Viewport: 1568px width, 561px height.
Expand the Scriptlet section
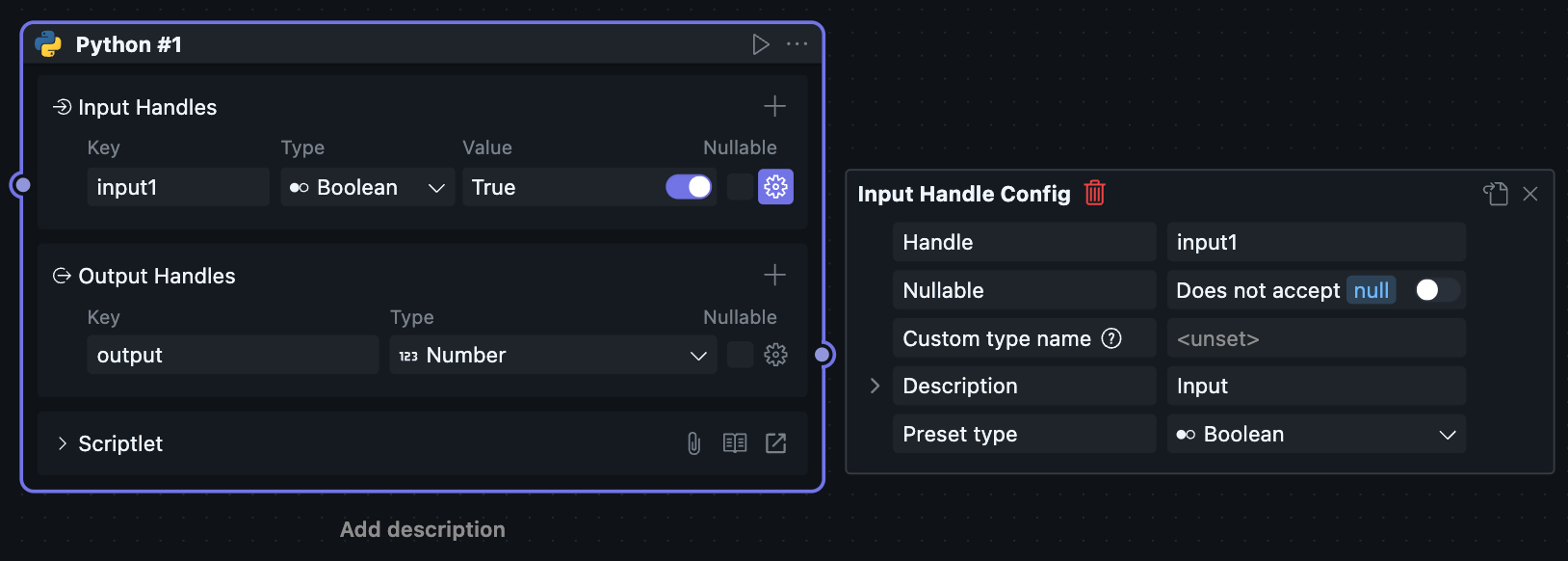tap(63, 443)
